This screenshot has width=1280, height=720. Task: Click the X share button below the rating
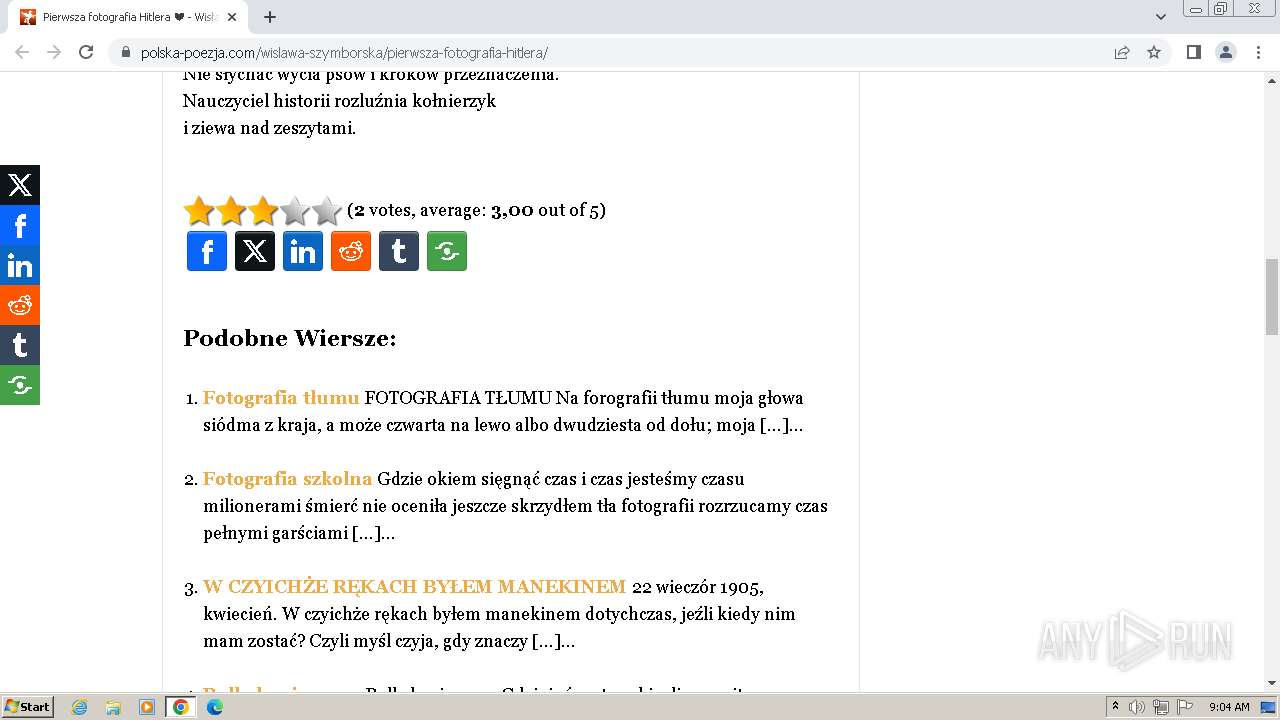[255, 251]
